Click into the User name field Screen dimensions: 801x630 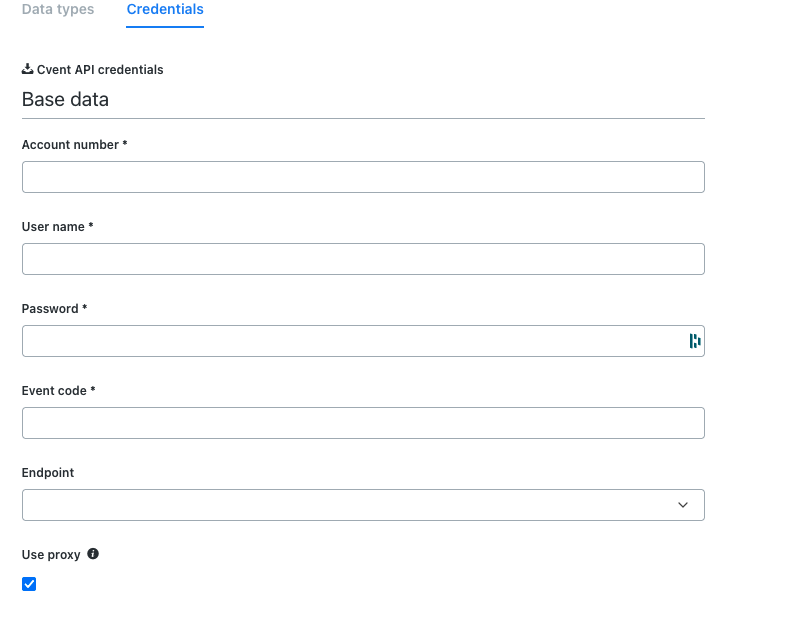pos(363,259)
